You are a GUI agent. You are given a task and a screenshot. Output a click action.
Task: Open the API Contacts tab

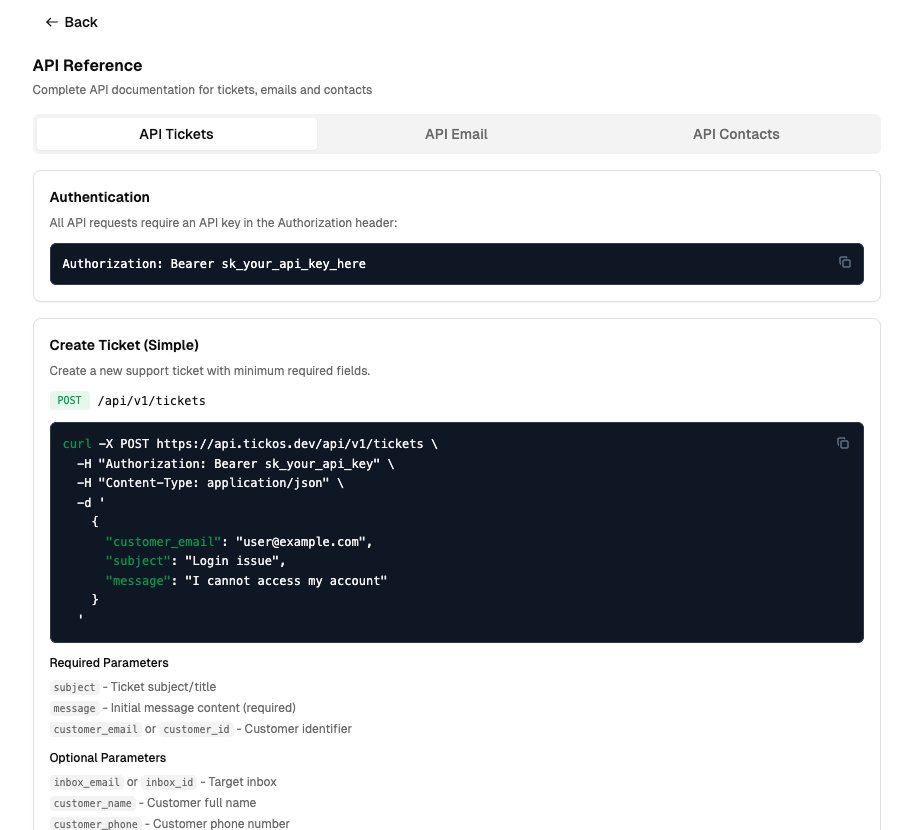736,134
